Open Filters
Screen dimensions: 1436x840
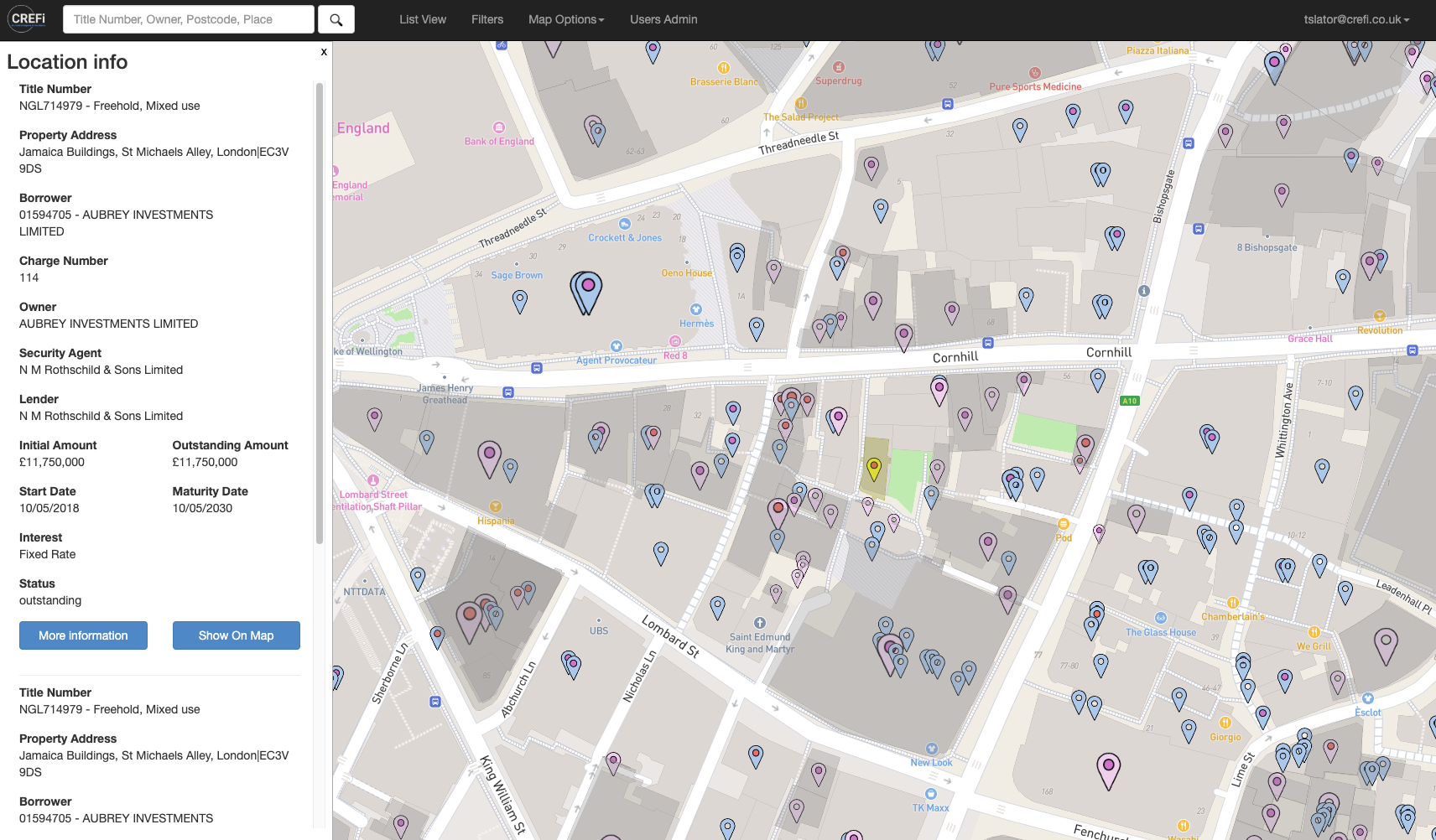[487, 19]
